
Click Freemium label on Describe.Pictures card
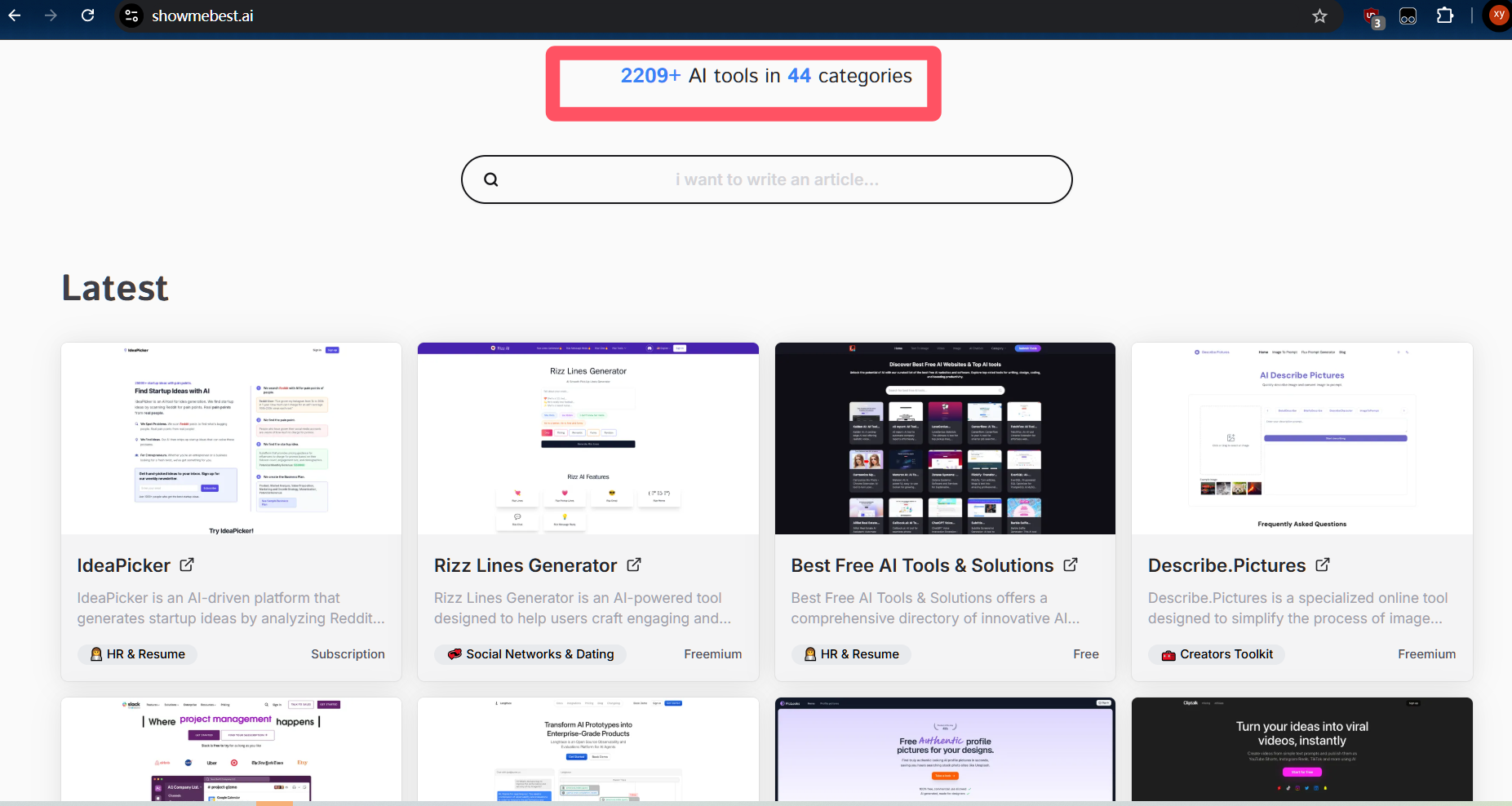click(1427, 654)
